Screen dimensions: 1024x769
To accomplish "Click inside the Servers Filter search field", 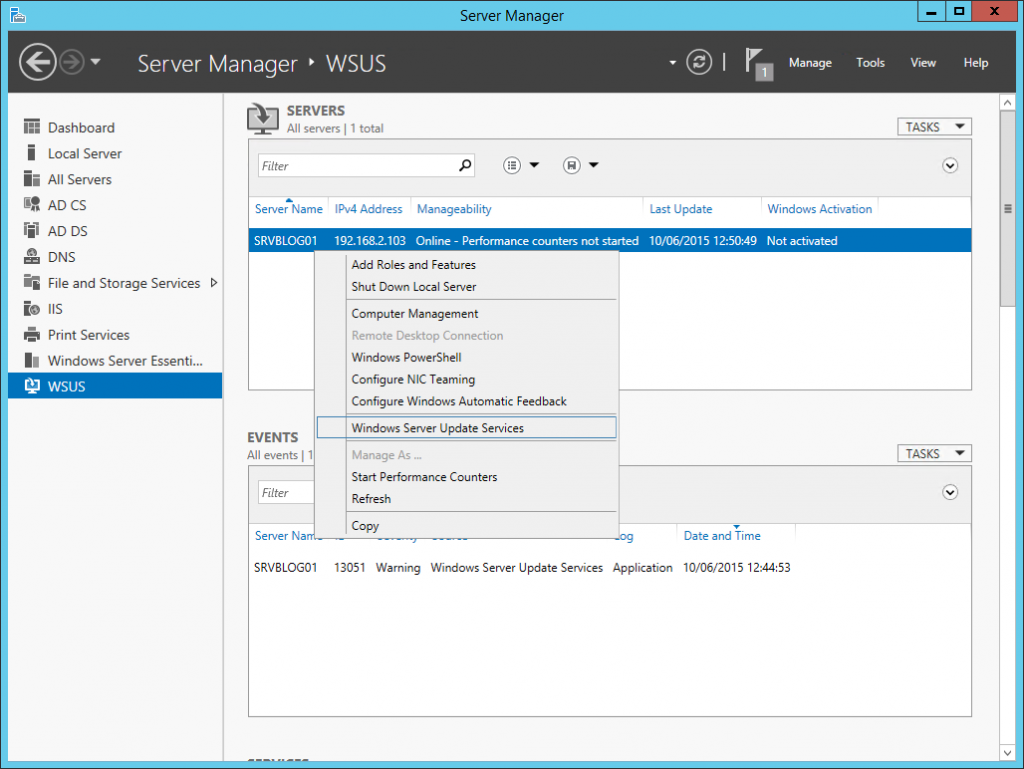I will coord(360,164).
